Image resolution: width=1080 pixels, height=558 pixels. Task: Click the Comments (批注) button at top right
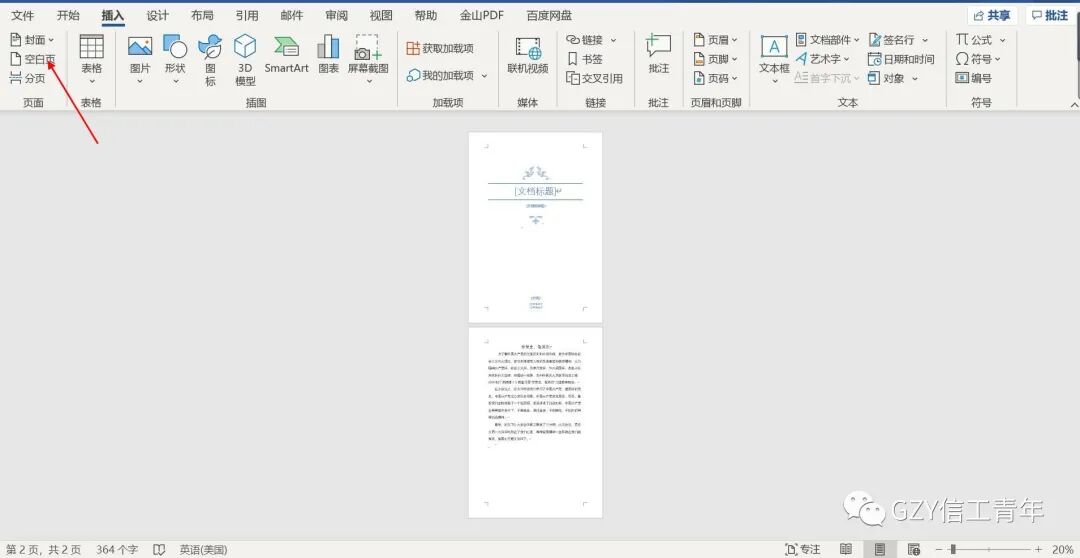point(1050,15)
